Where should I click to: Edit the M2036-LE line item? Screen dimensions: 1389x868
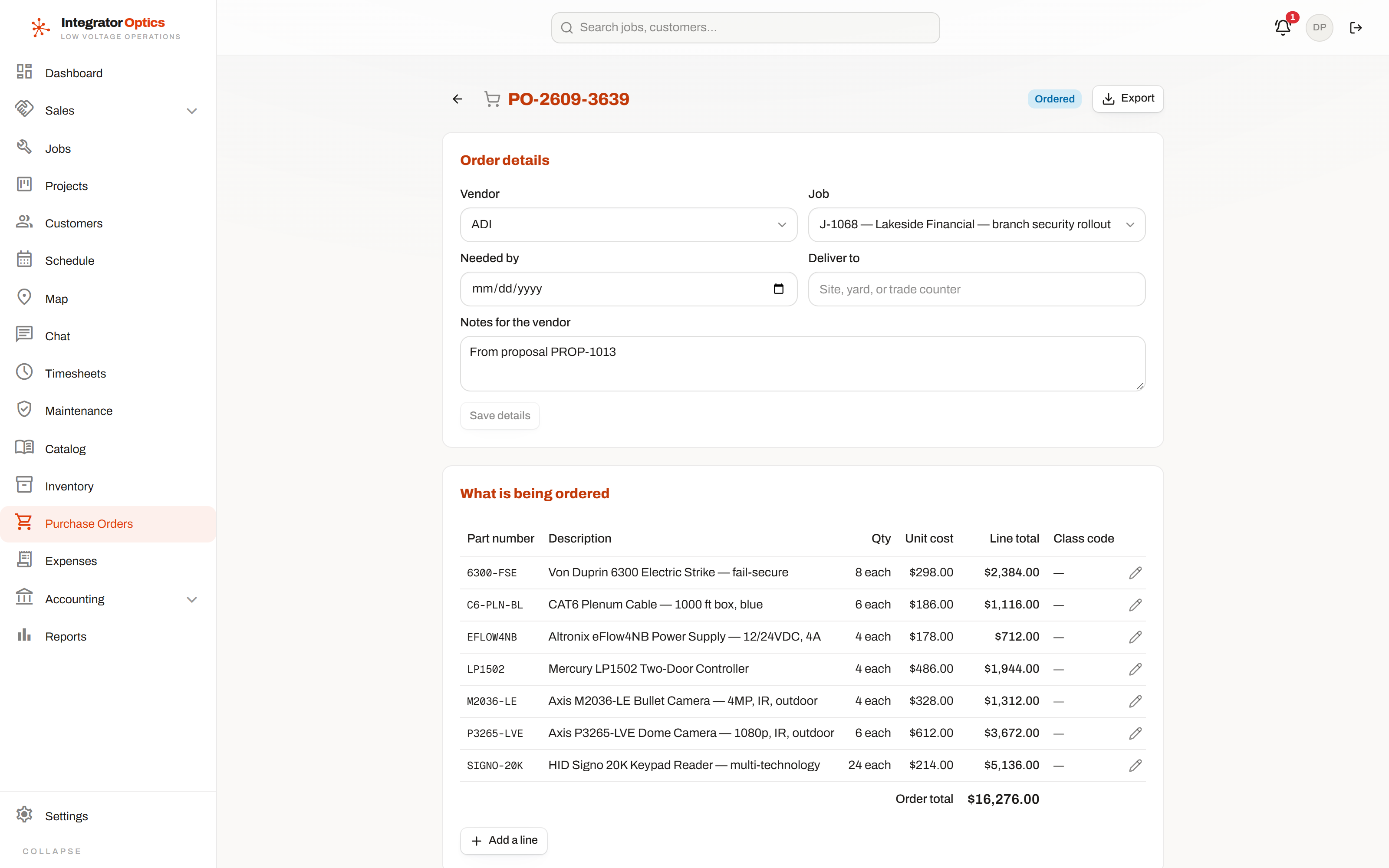click(1135, 701)
